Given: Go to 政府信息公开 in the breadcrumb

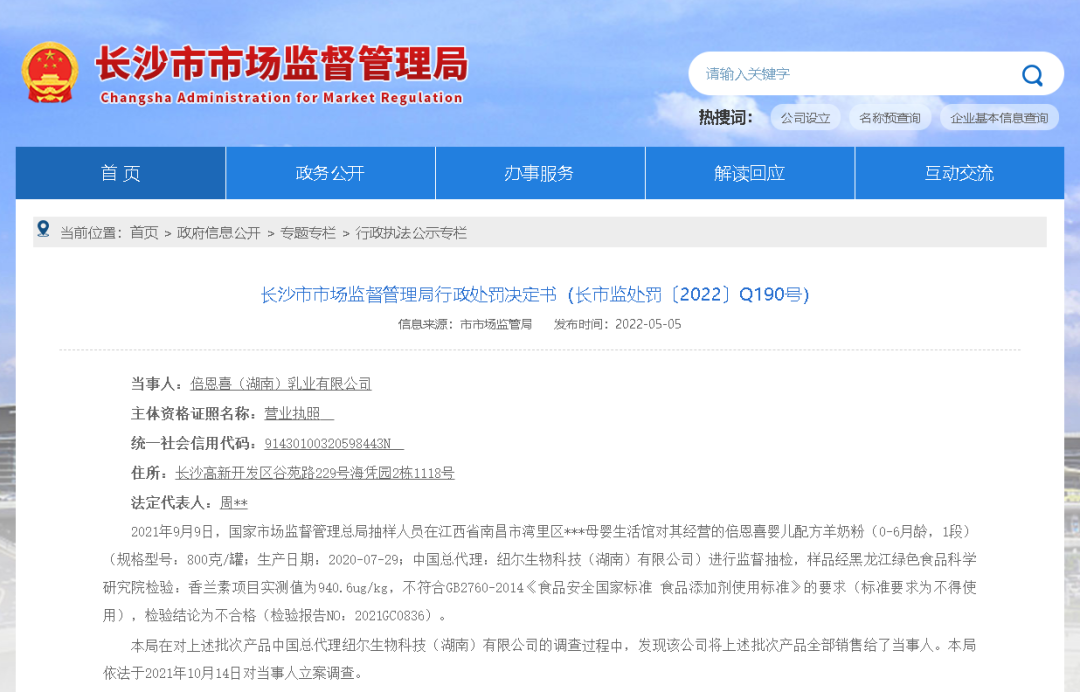Looking at the screenshot, I should point(218,233).
